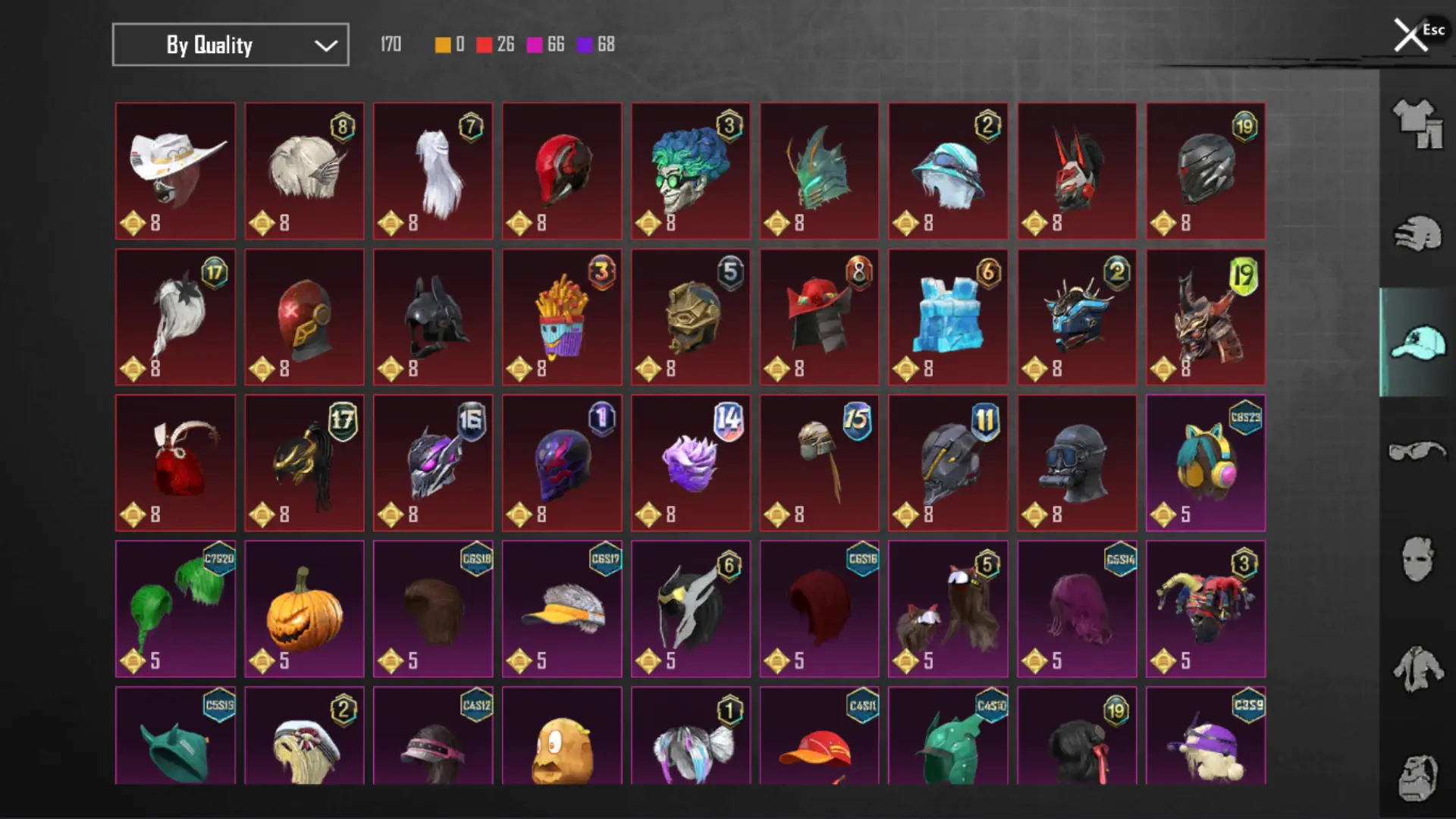The image size is (1456, 819).
Task: Filter by orange quality swatch 0
Action: tap(450, 45)
